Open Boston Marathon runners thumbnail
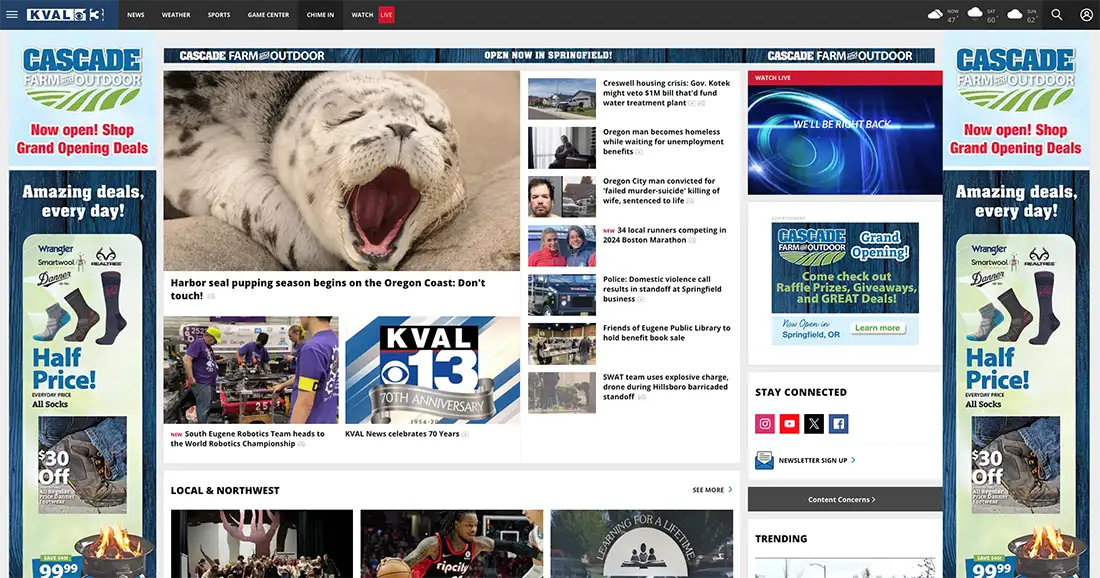1100x578 pixels. point(562,246)
